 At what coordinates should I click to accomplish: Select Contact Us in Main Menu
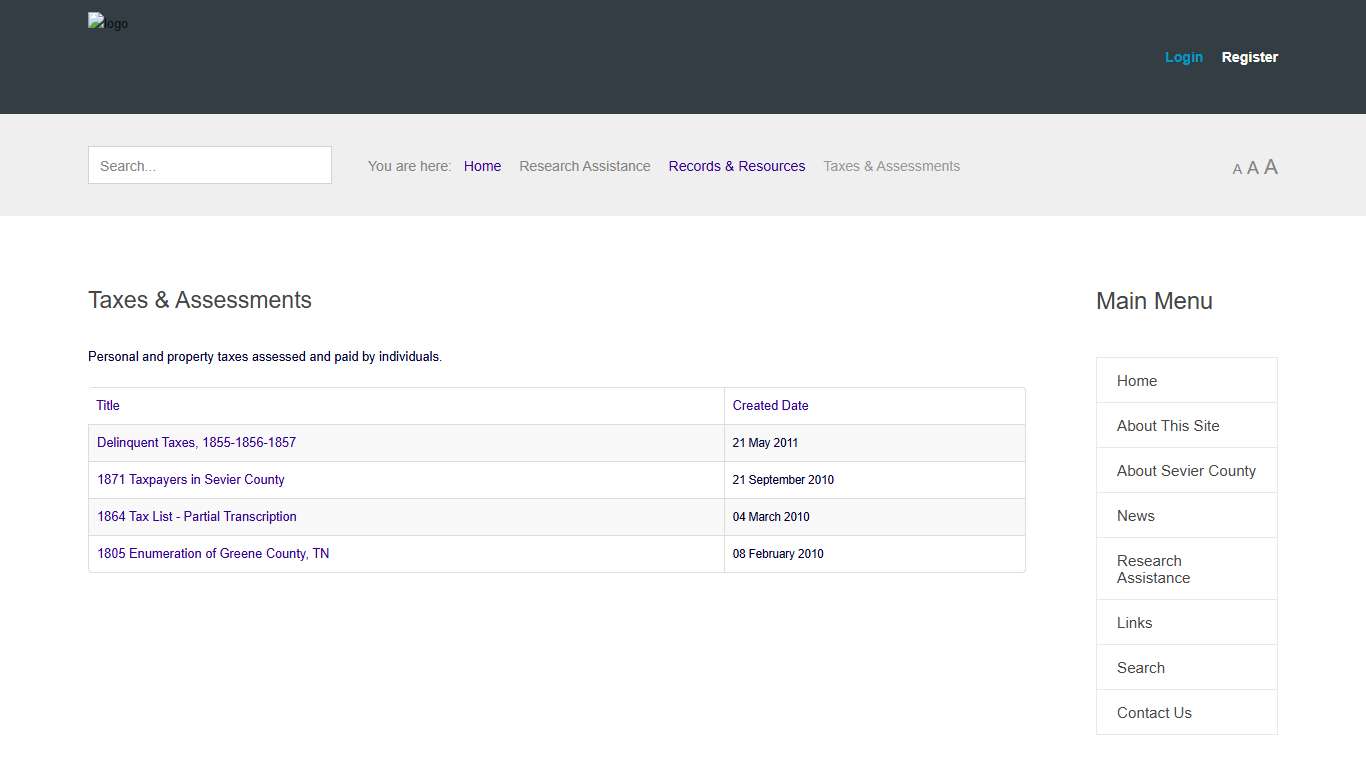pos(1154,713)
